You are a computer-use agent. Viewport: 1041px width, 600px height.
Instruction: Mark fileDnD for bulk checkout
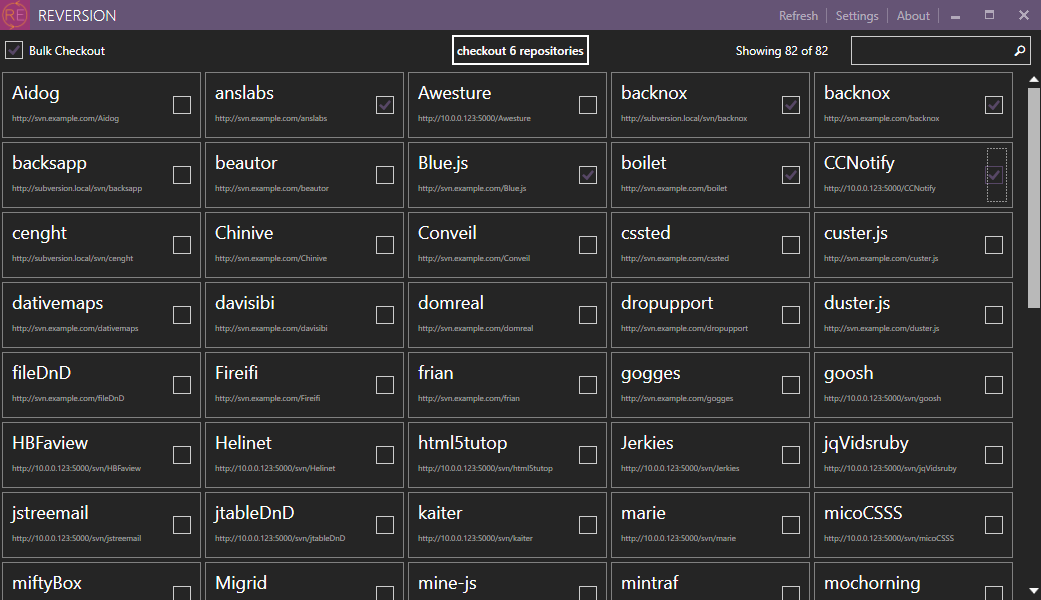(182, 385)
